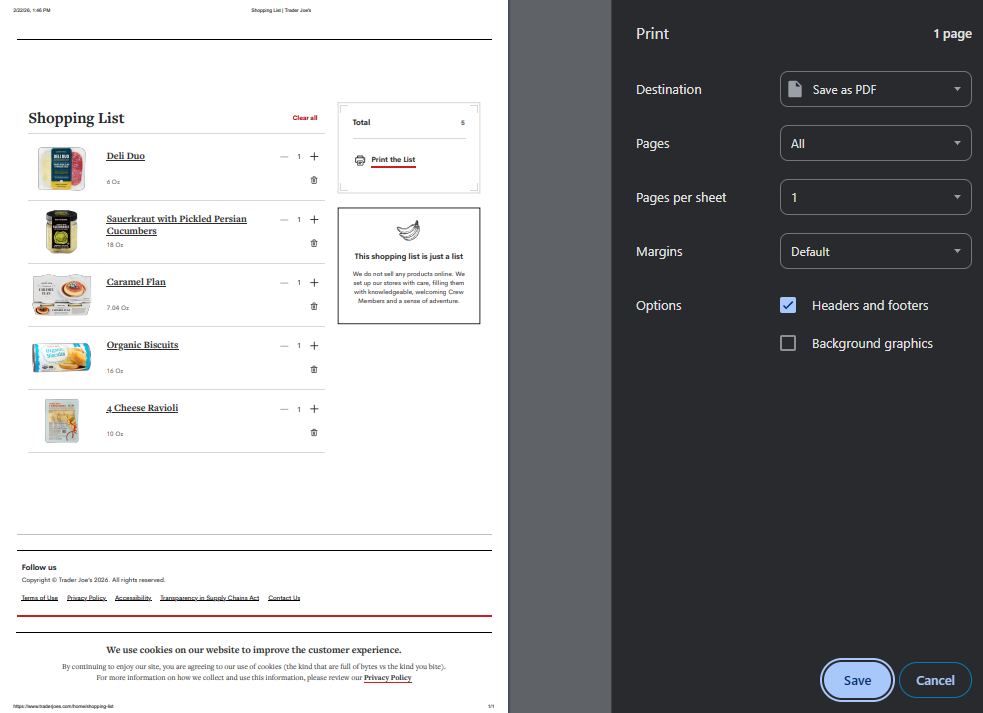Click the banana icon in info box
Screen dimensions: 983x713
[408, 231]
